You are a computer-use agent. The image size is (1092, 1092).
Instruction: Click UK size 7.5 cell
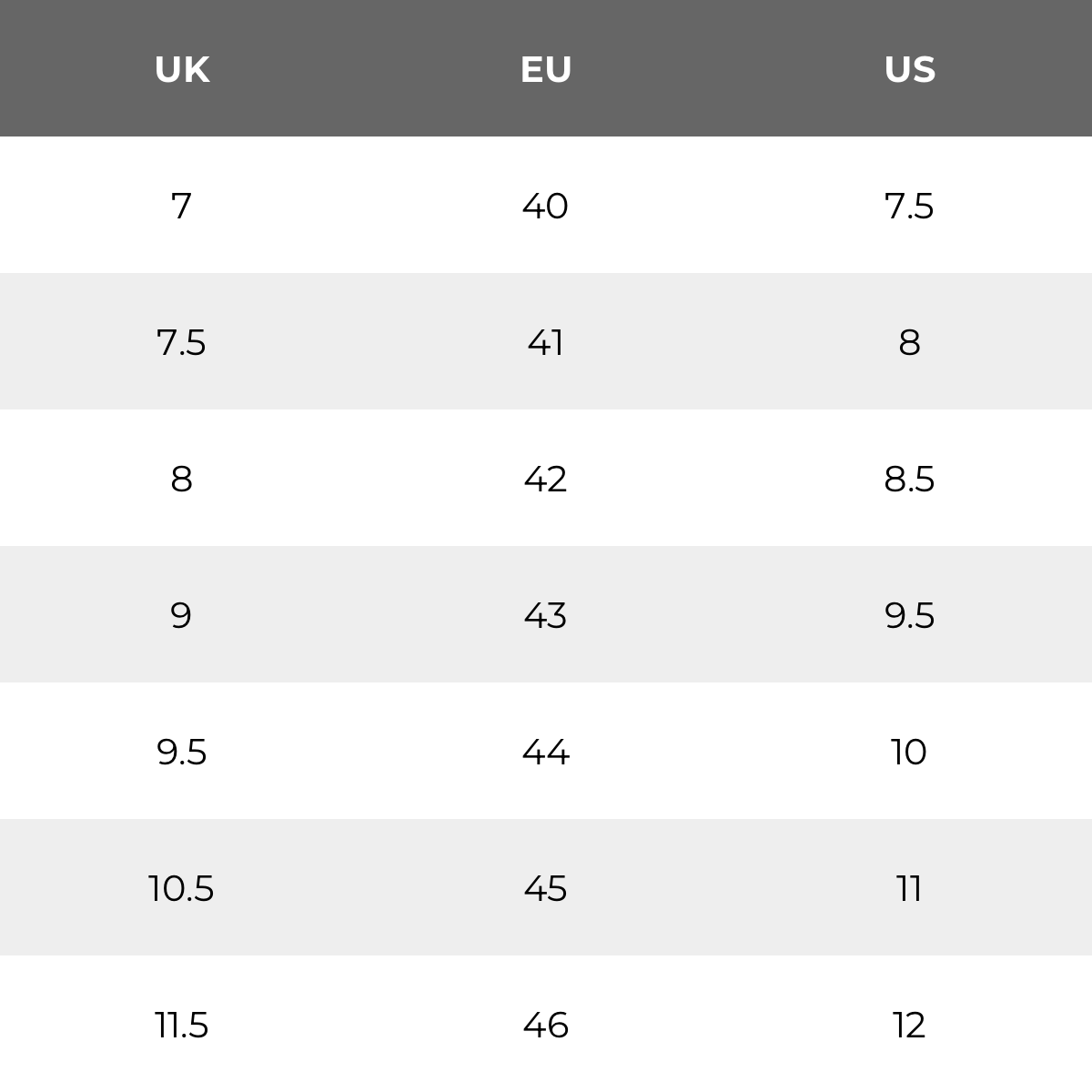pyautogui.click(x=181, y=342)
